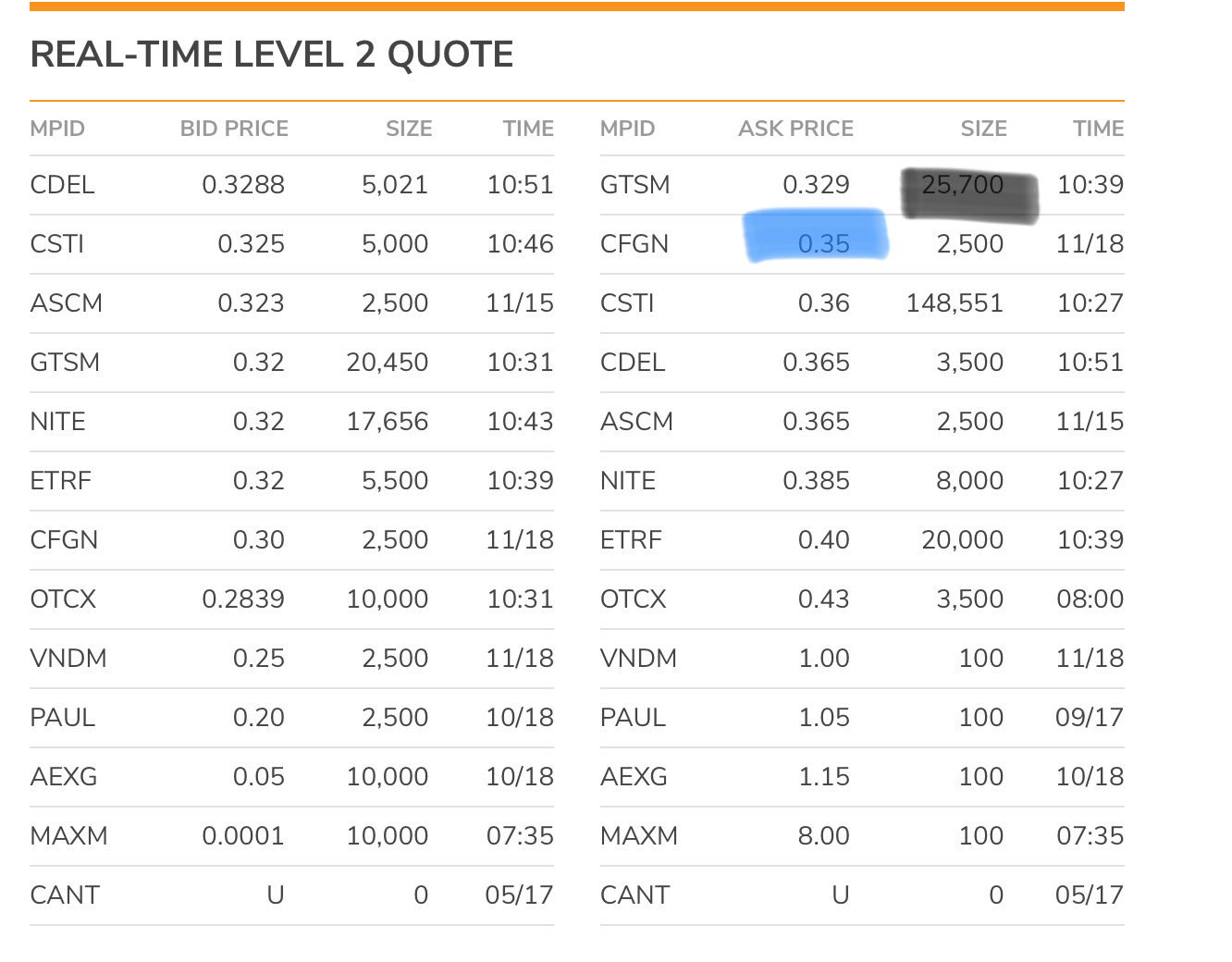Screen dimensions: 1232x962
Task: Click ASCM ask size 2,500
Action: click(969, 422)
